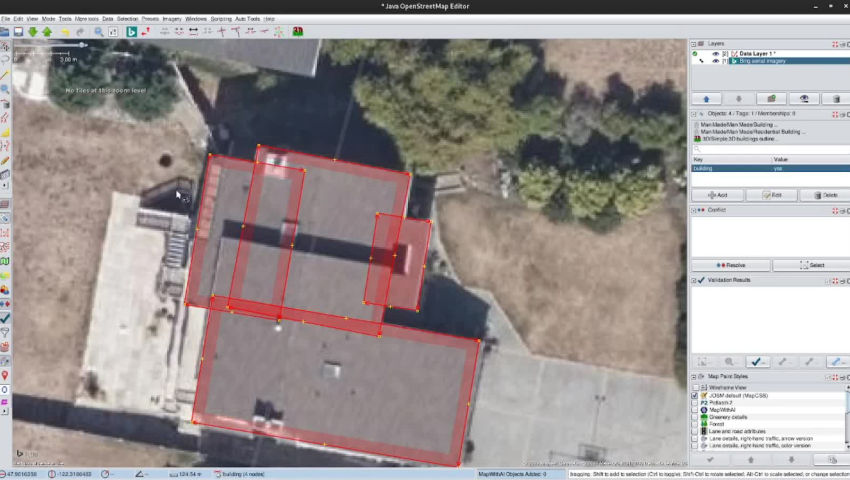This screenshot has height=480, width=850.
Task: Click the red location pin sidebar icon
Action: coord(5,375)
